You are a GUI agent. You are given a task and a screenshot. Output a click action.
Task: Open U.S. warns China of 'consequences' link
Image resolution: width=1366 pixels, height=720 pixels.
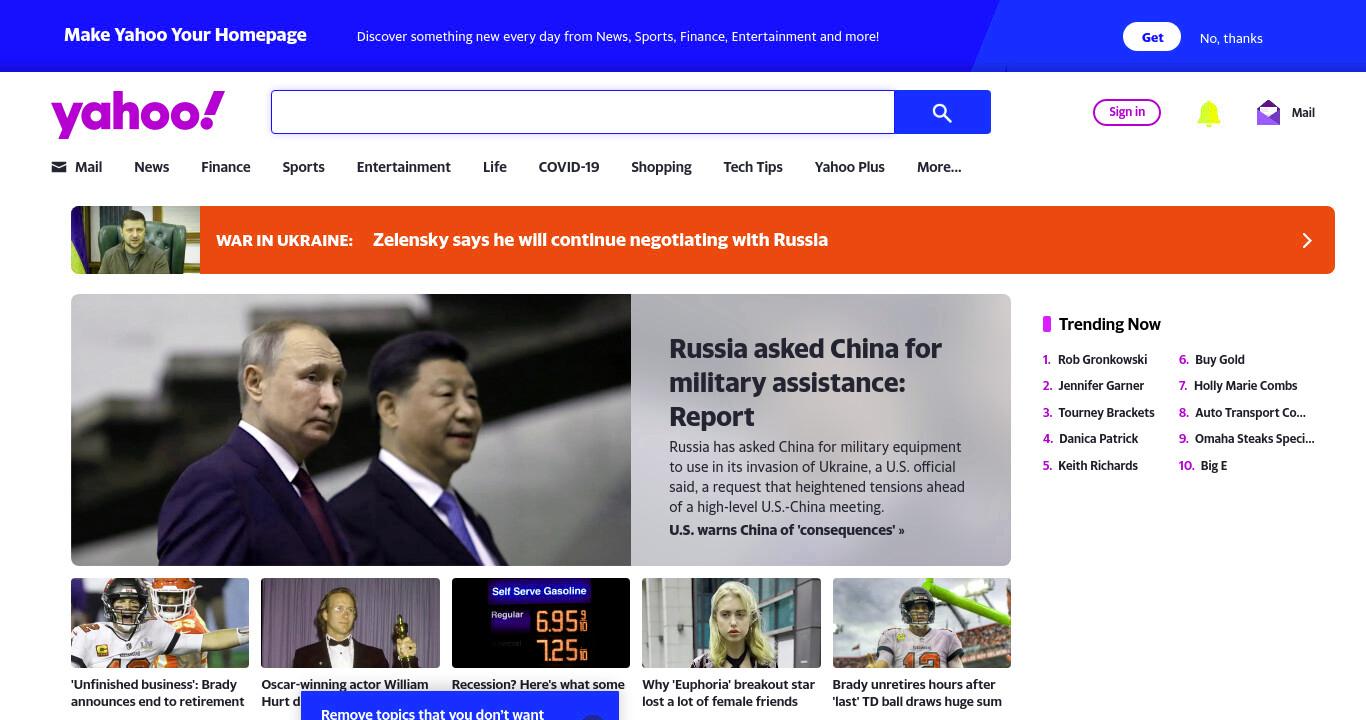tap(787, 530)
